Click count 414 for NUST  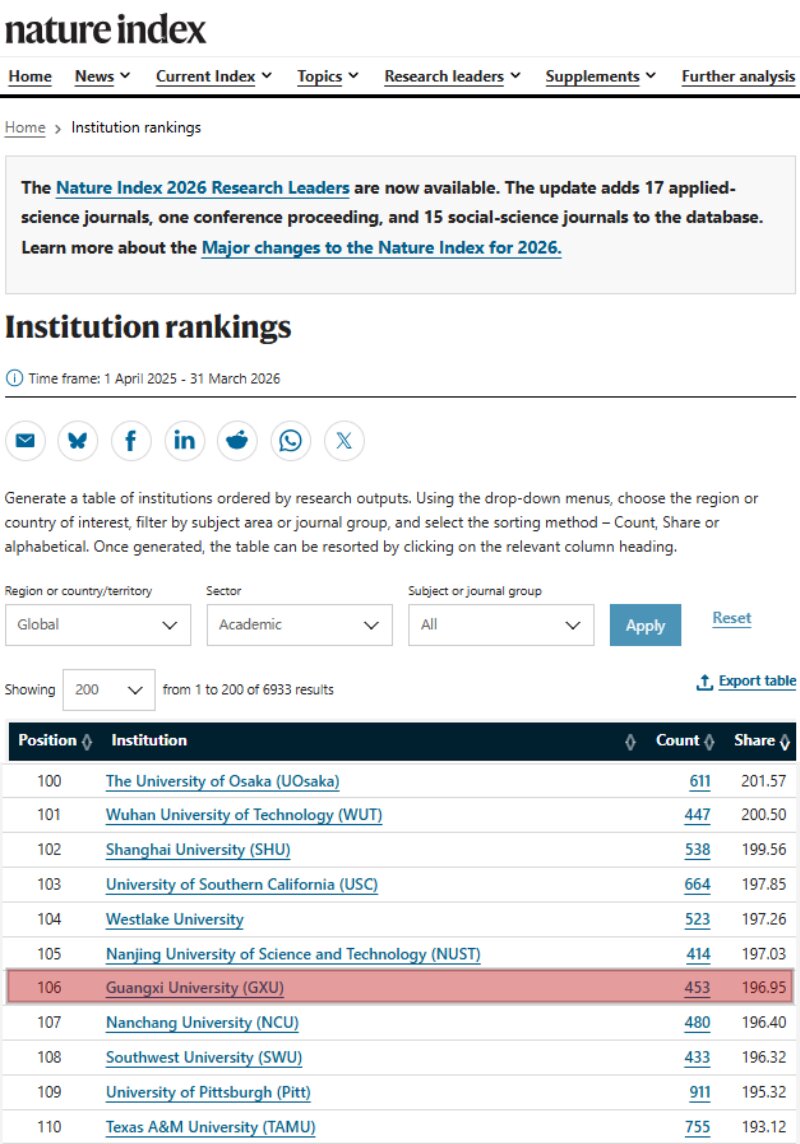698,954
